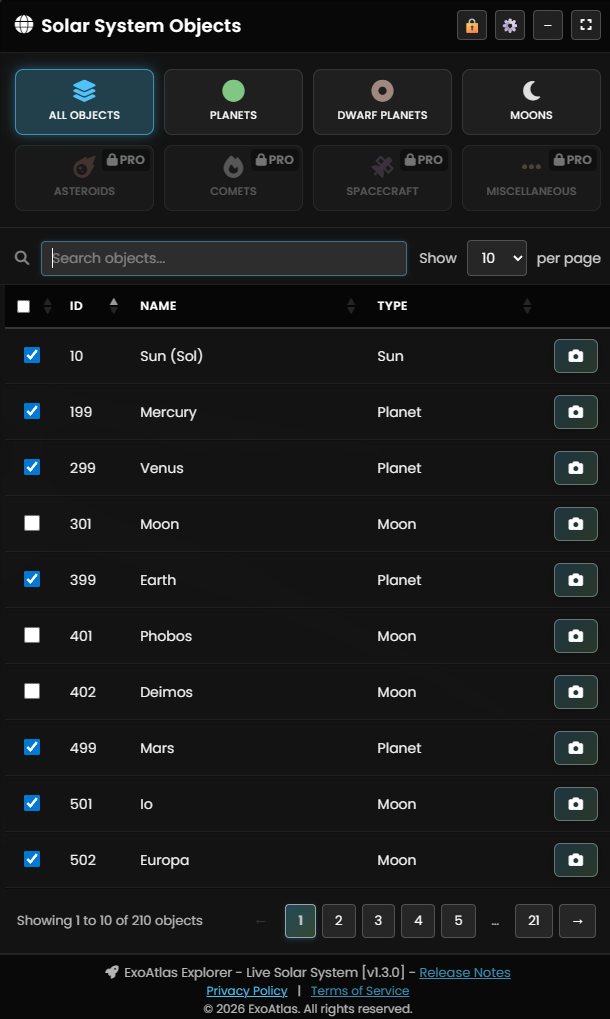Click the camera icon on the Earth row
This screenshot has width=610, height=1019.
(x=575, y=580)
